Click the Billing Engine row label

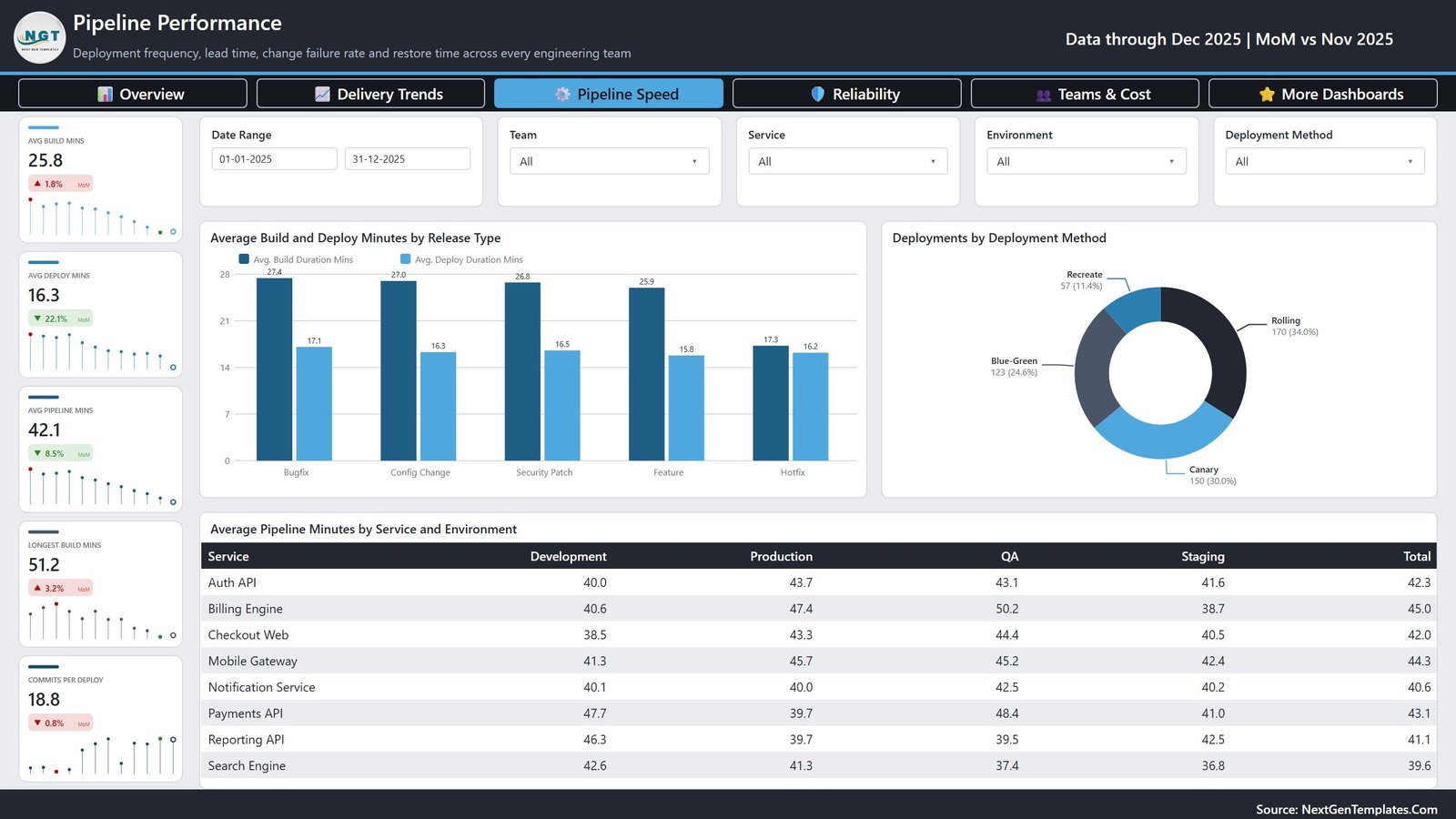246,609
